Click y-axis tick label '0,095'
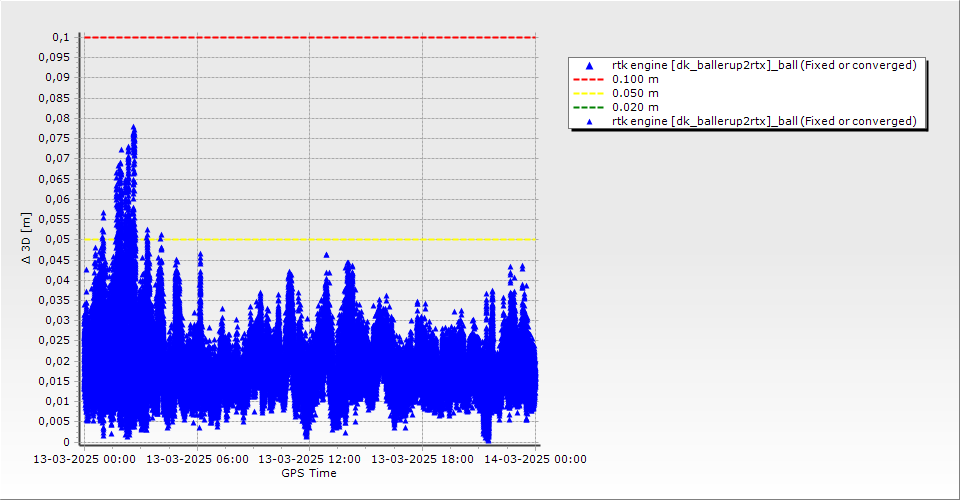The height and width of the screenshot is (500, 960). 54,58
